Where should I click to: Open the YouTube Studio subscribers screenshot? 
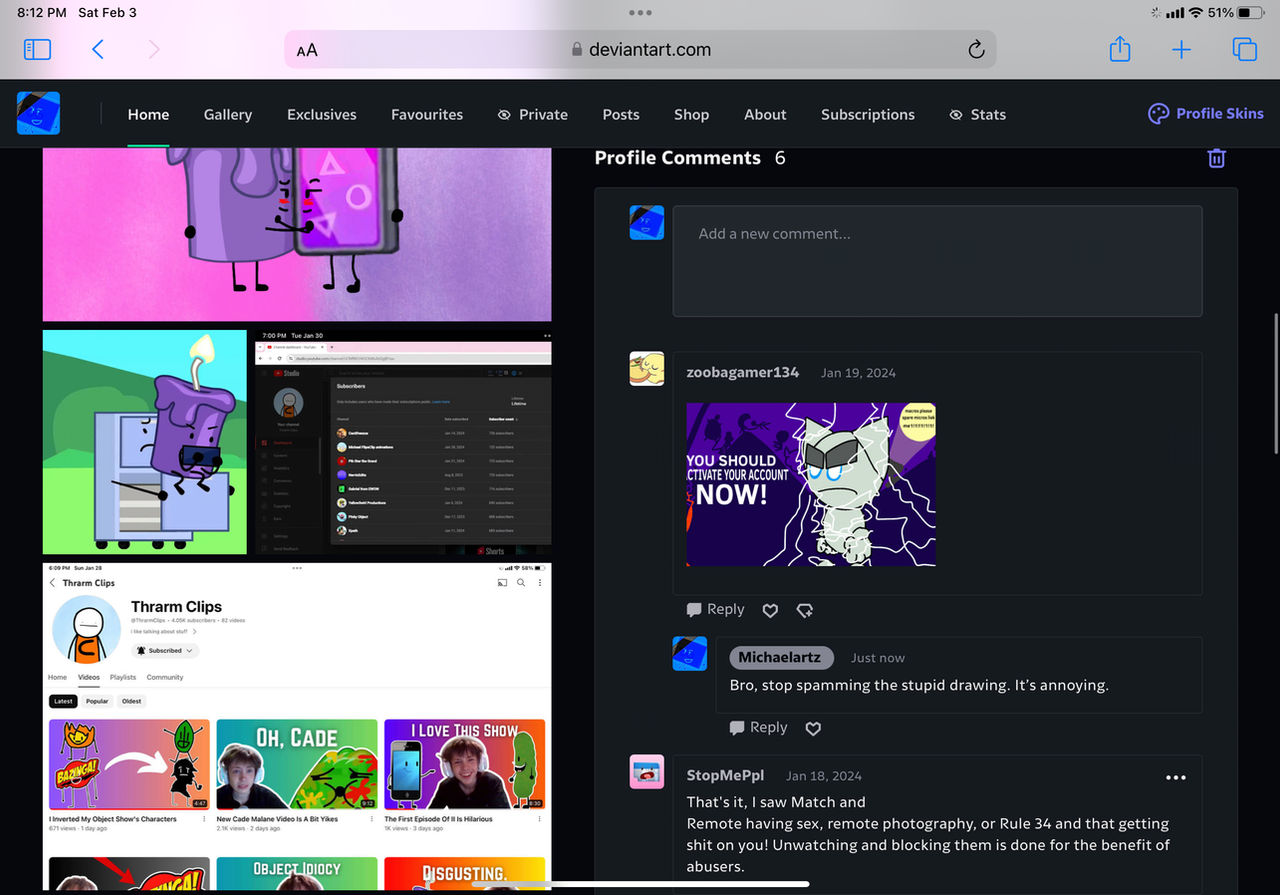click(403, 442)
